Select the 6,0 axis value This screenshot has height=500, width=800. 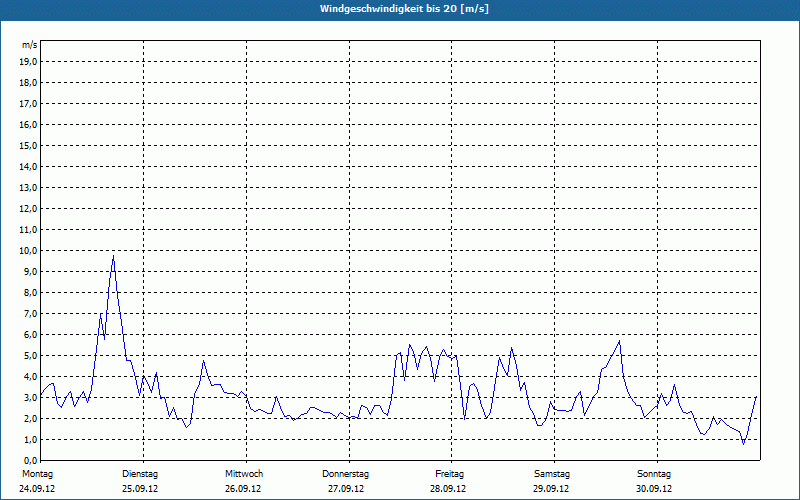[31, 334]
